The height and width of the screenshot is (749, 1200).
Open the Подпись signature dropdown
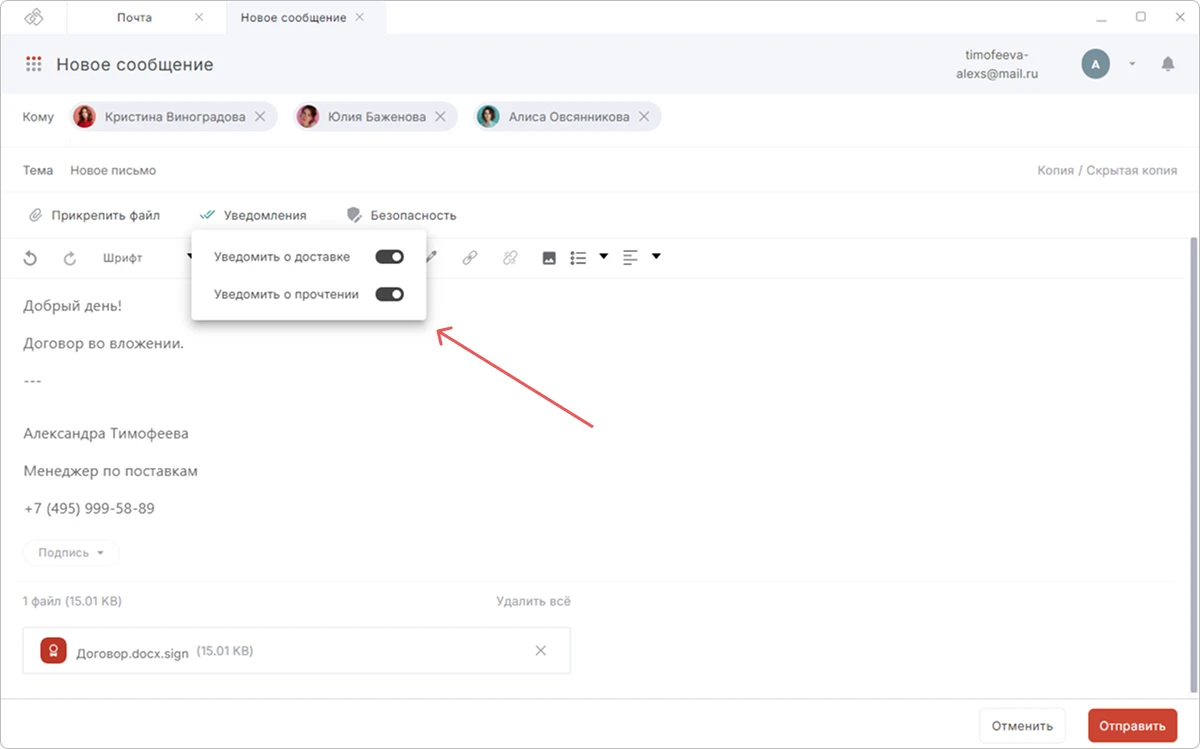pyautogui.click(x=71, y=553)
